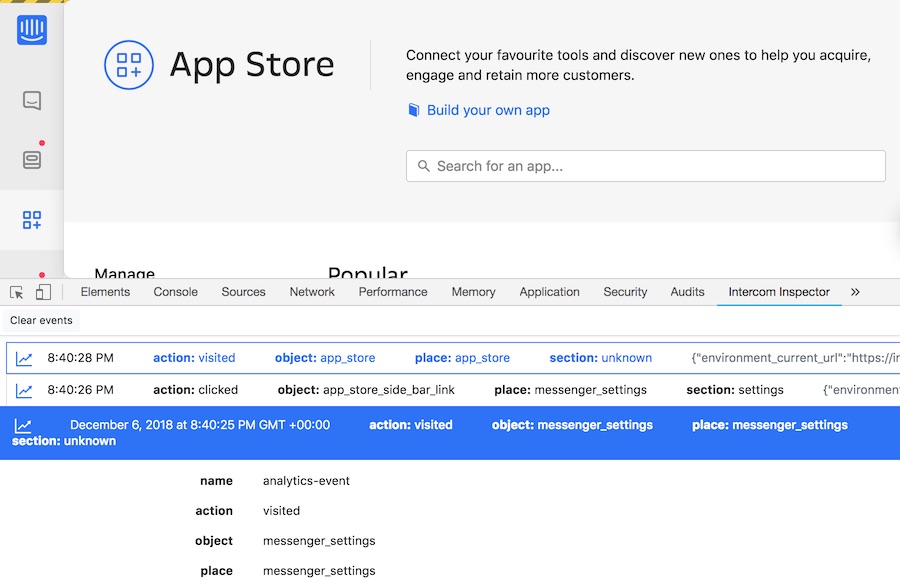This screenshot has height=580, width=900.
Task: Open the Memory tab
Action: (x=474, y=292)
